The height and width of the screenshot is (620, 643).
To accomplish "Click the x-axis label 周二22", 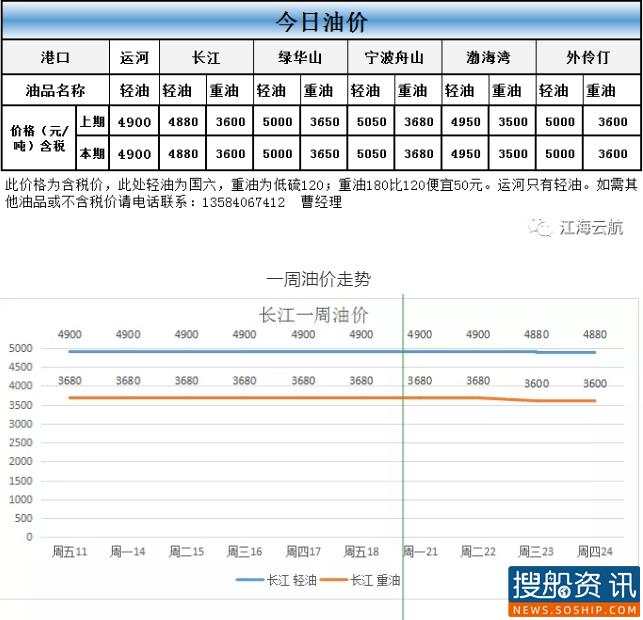I will coord(478,552).
